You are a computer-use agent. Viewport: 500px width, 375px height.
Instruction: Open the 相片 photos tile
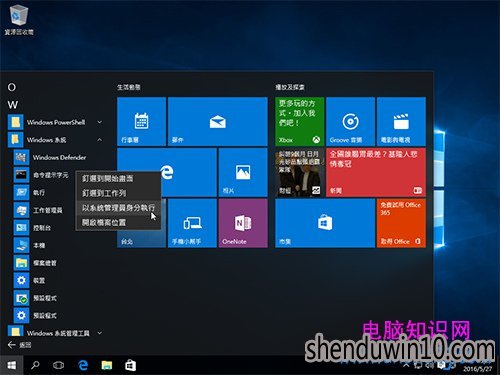pos(243,172)
